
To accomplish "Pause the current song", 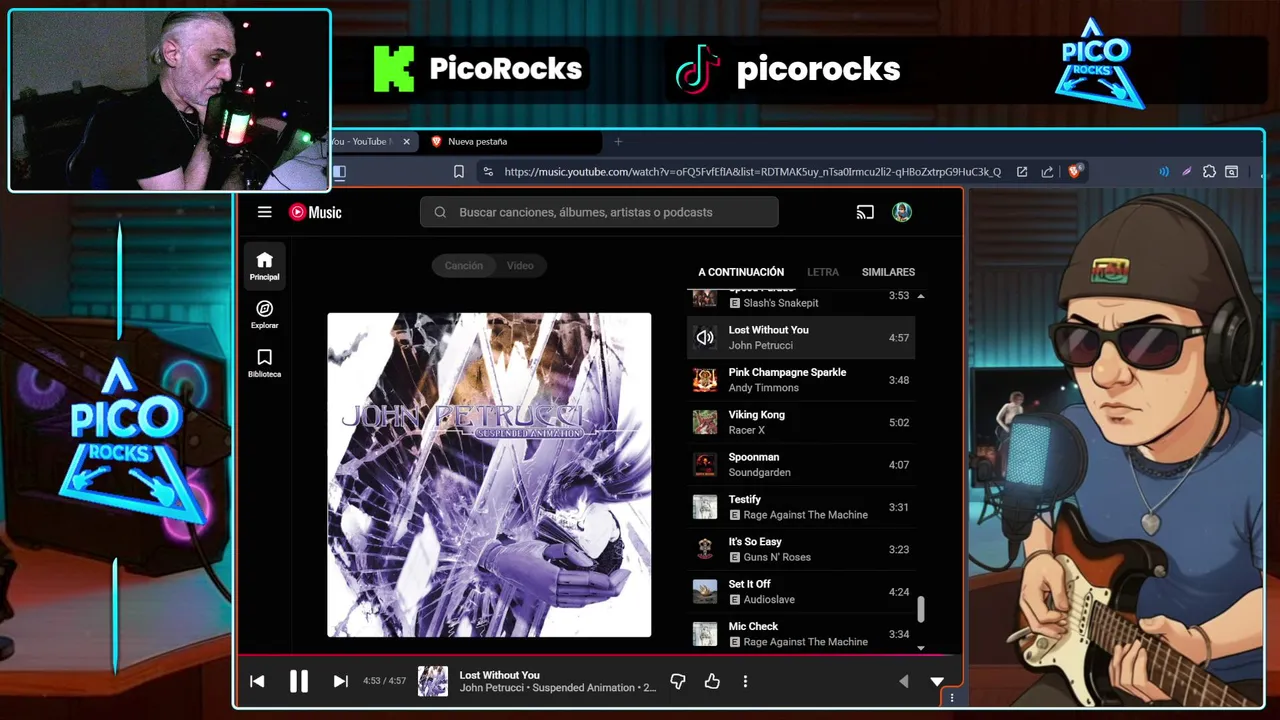I will [x=299, y=681].
